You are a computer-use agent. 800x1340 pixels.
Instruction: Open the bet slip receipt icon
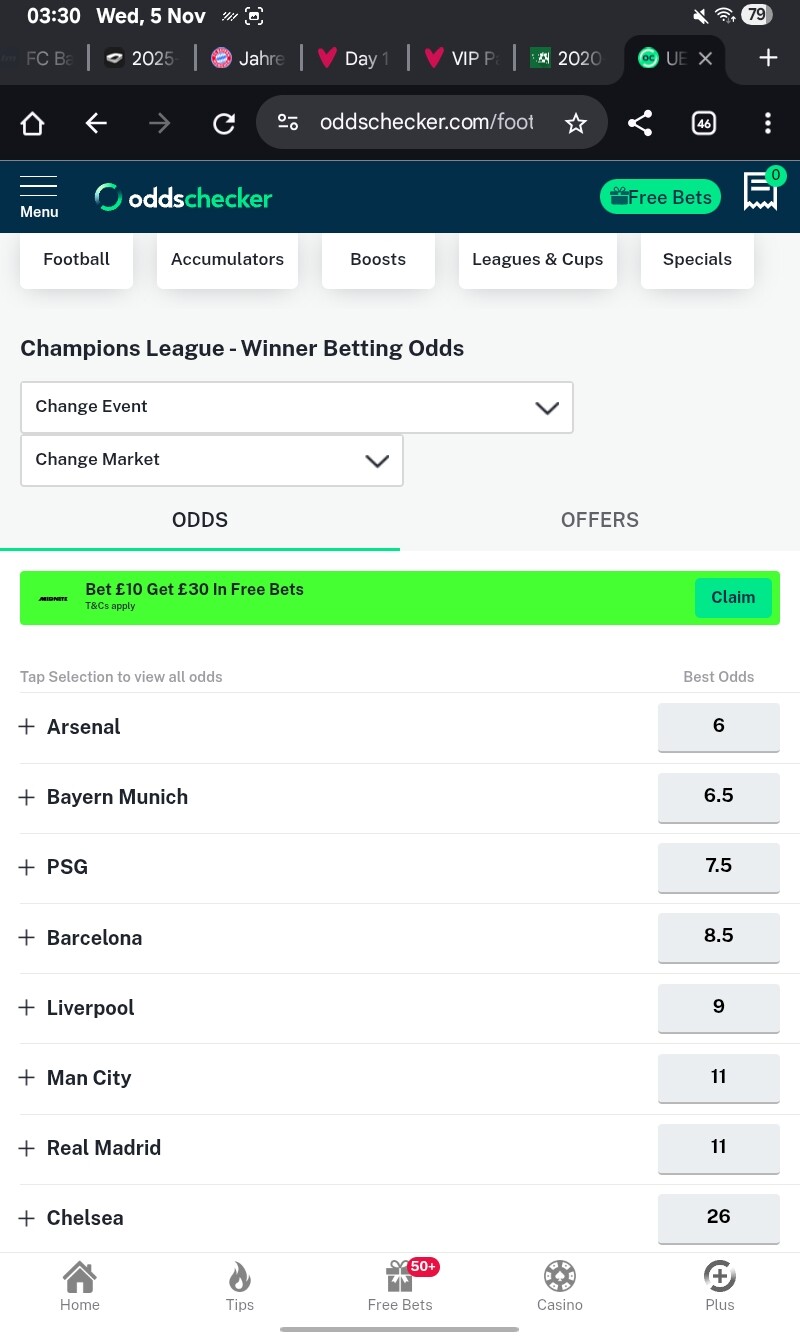[761, 192]
